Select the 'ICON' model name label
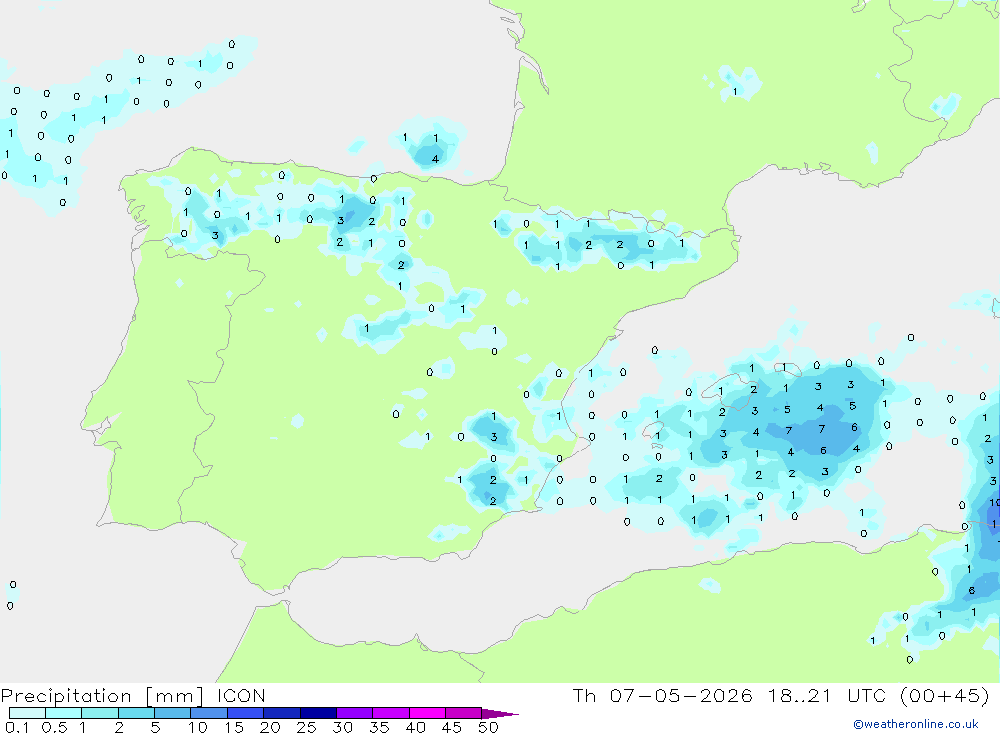Viewport: 1000px width, 733px height. pos(241,696)
